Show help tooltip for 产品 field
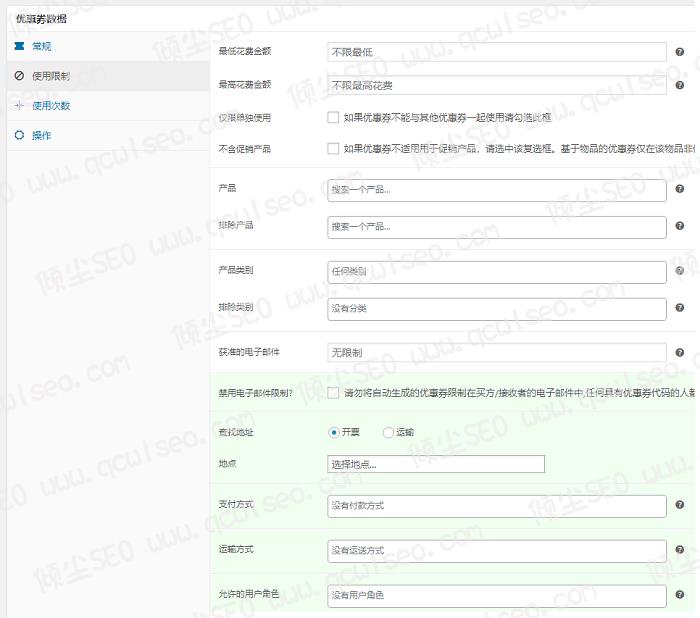This screenshot has height=618, width=700. pyautogui.click(x=679, y=189)
